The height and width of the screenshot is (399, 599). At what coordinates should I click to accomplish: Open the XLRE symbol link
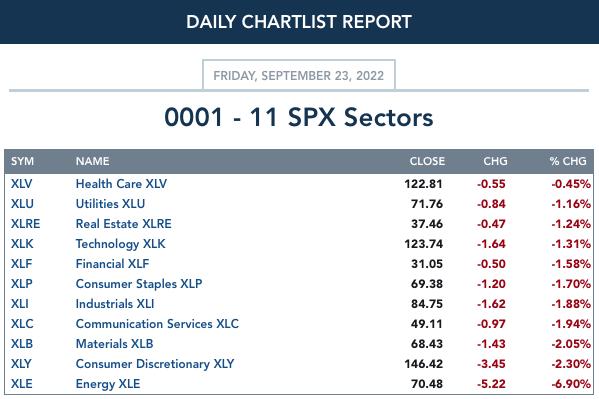coord(25,224)
